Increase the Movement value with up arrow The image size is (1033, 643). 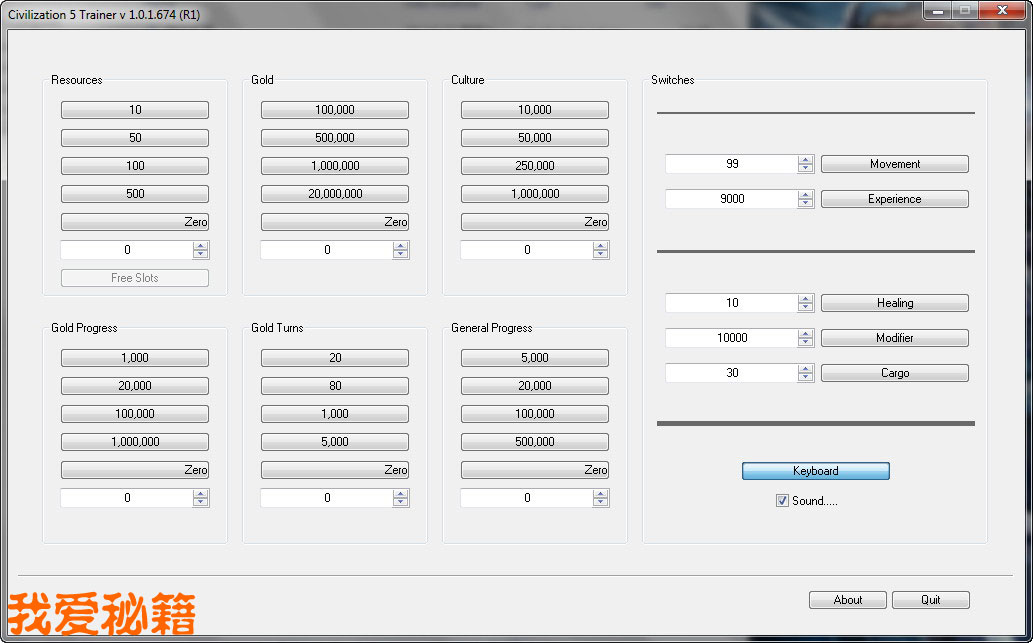[x=806, y=160]
